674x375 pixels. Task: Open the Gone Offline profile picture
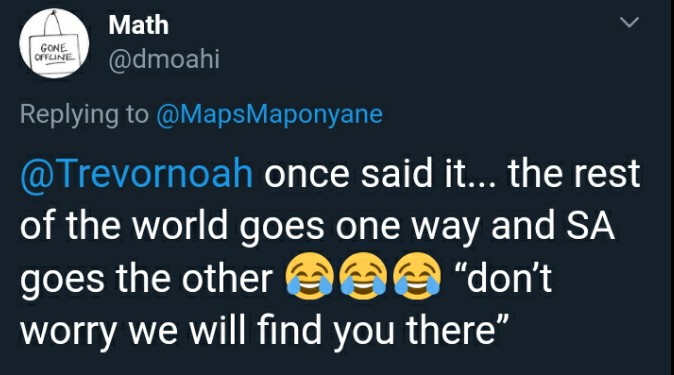54,43
